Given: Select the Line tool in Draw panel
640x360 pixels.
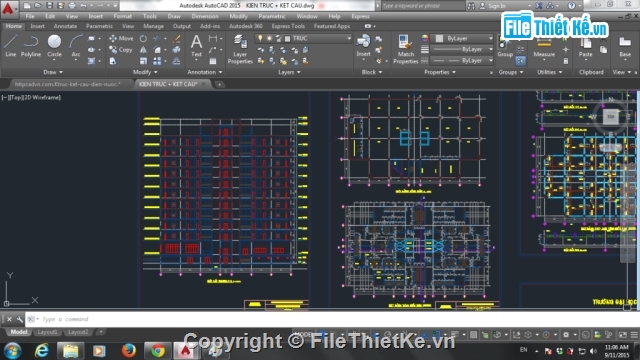Looking at the screenshot, I should tap(11, 46).
